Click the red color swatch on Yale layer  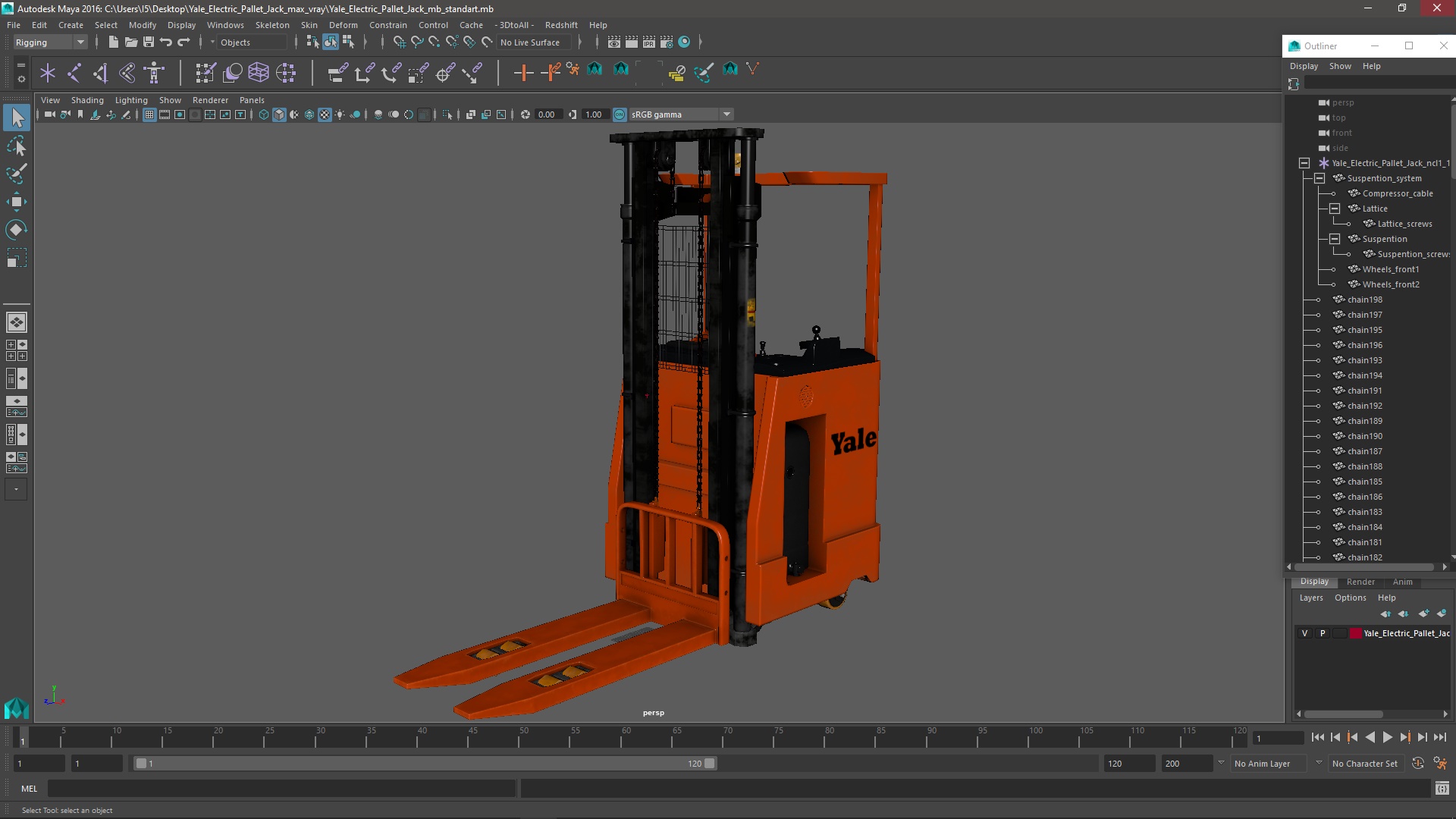click(x=1355, y=633)
